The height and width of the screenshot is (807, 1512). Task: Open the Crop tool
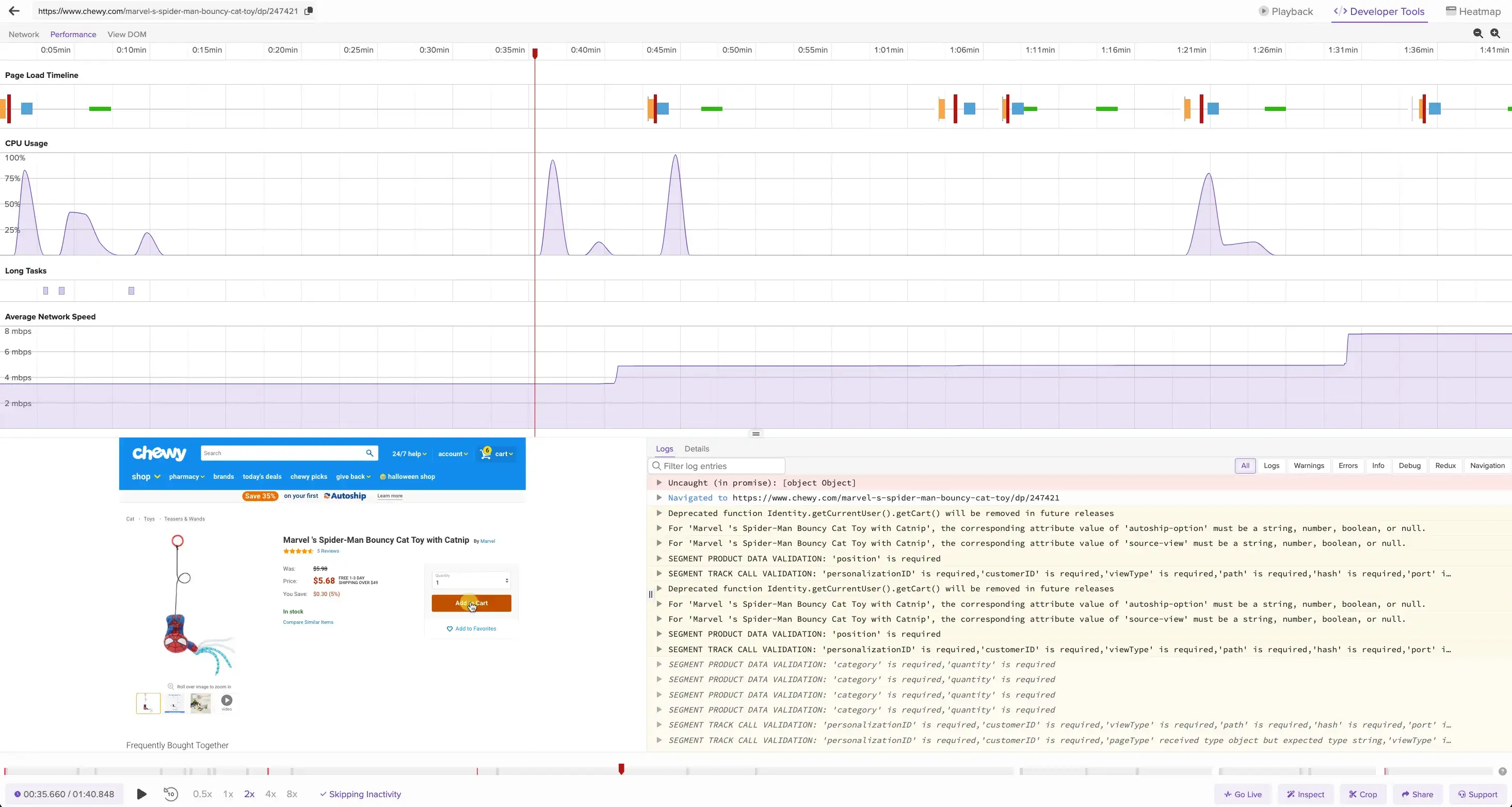[1363, 794]
